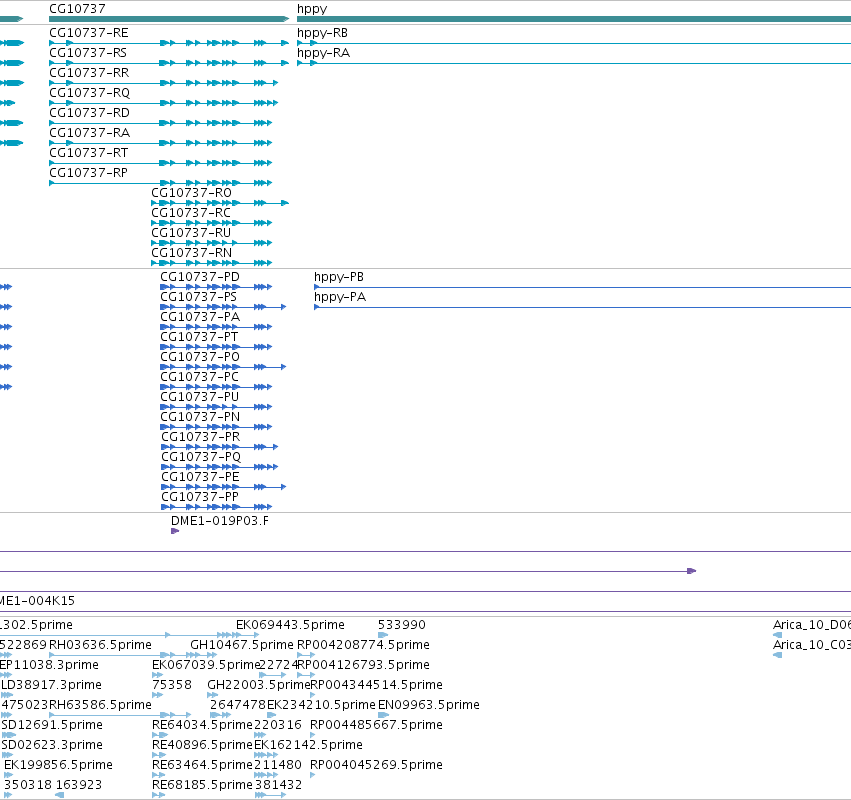
Task: Click the EK199856.5prime label
Action: point(58,765)
